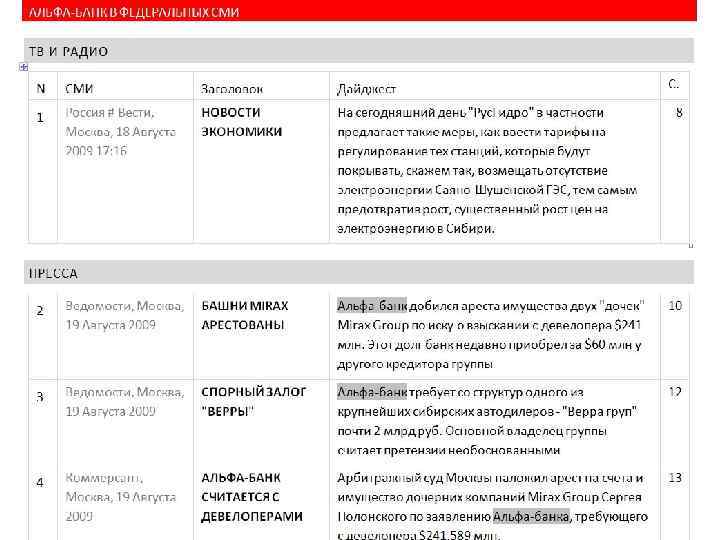Click headline 'БАШНИ MIRAX АРЕСТОВАНЫ'
The image size is (720, 540).
(245, 315)
